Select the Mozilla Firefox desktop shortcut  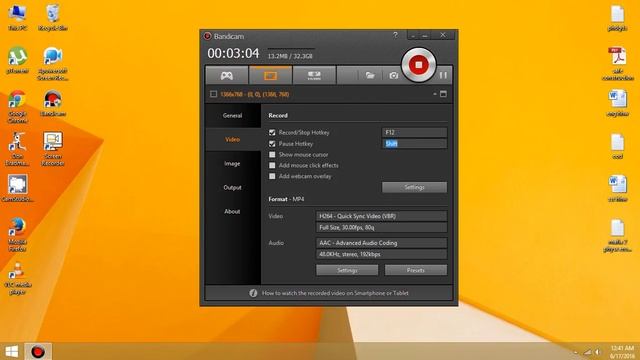point(18,235)
